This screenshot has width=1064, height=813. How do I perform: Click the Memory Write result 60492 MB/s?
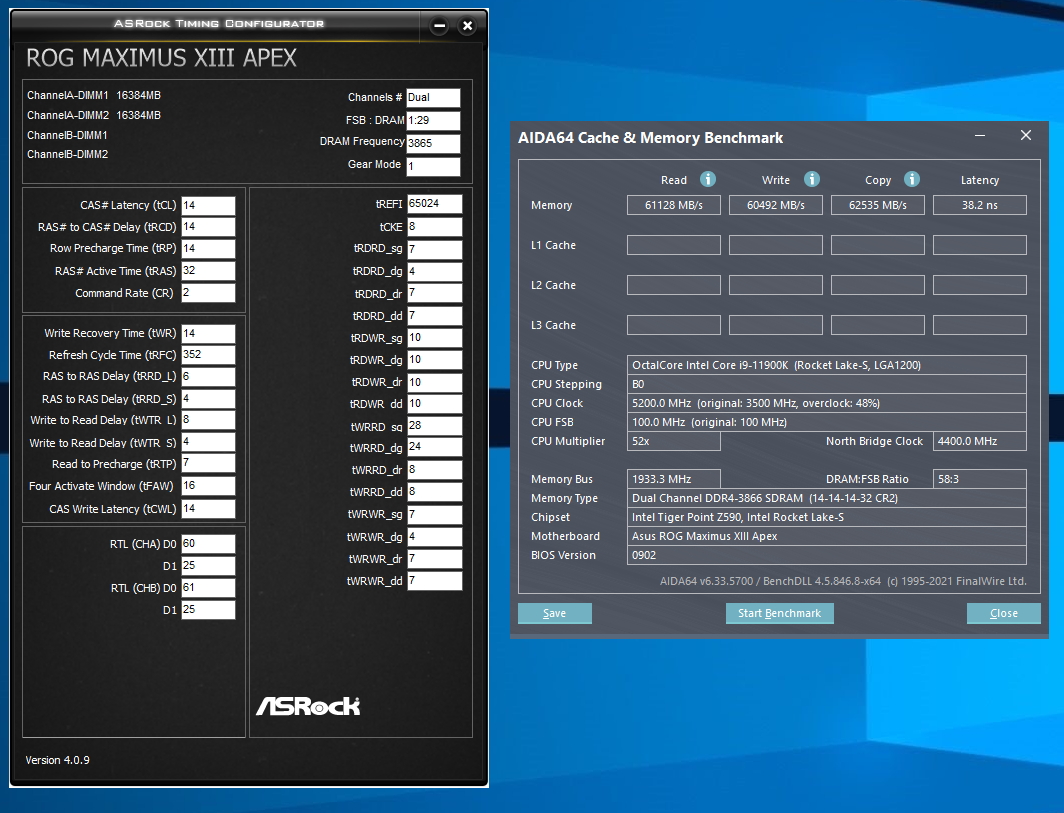pos(776,205)
